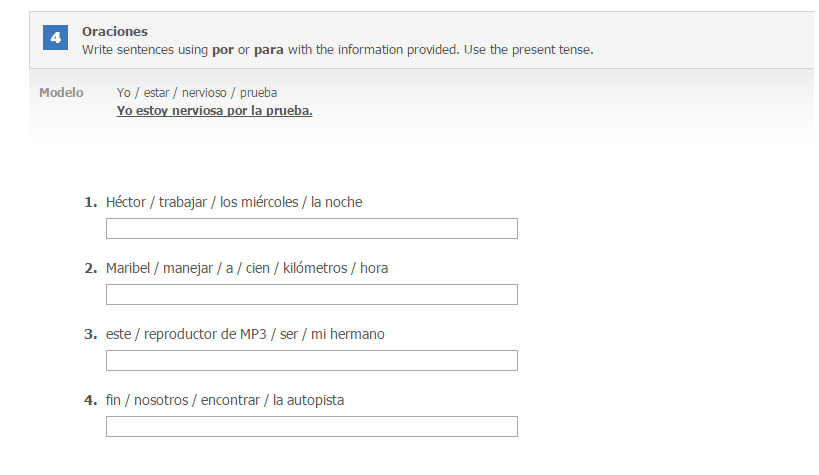This screenshot has width=819, height=475.
Task: Select the input box for the reproductor de MP3 item
Action: 312,361
